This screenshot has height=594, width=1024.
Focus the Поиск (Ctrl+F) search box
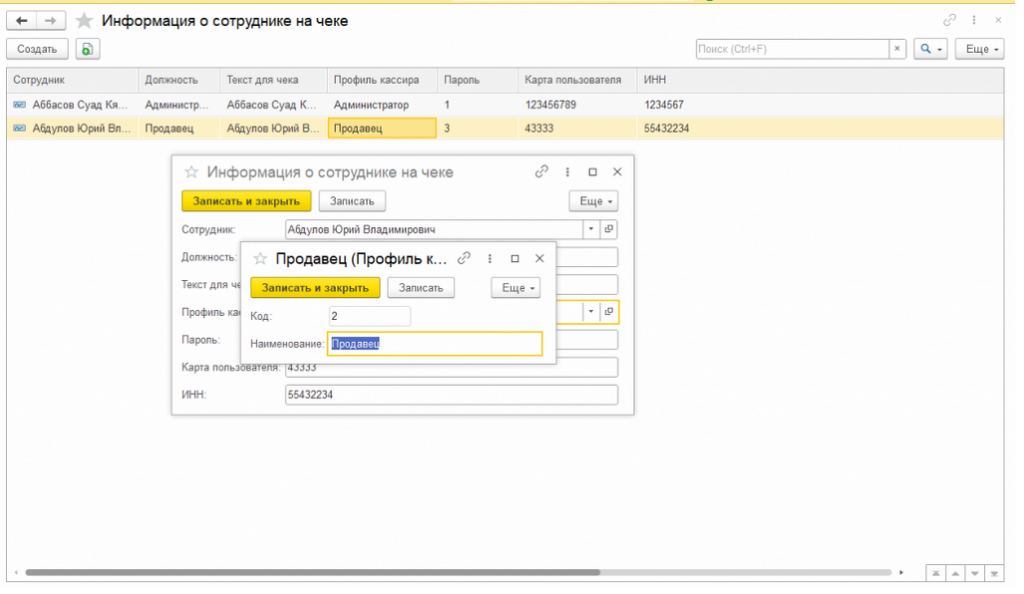click(792, 49)
